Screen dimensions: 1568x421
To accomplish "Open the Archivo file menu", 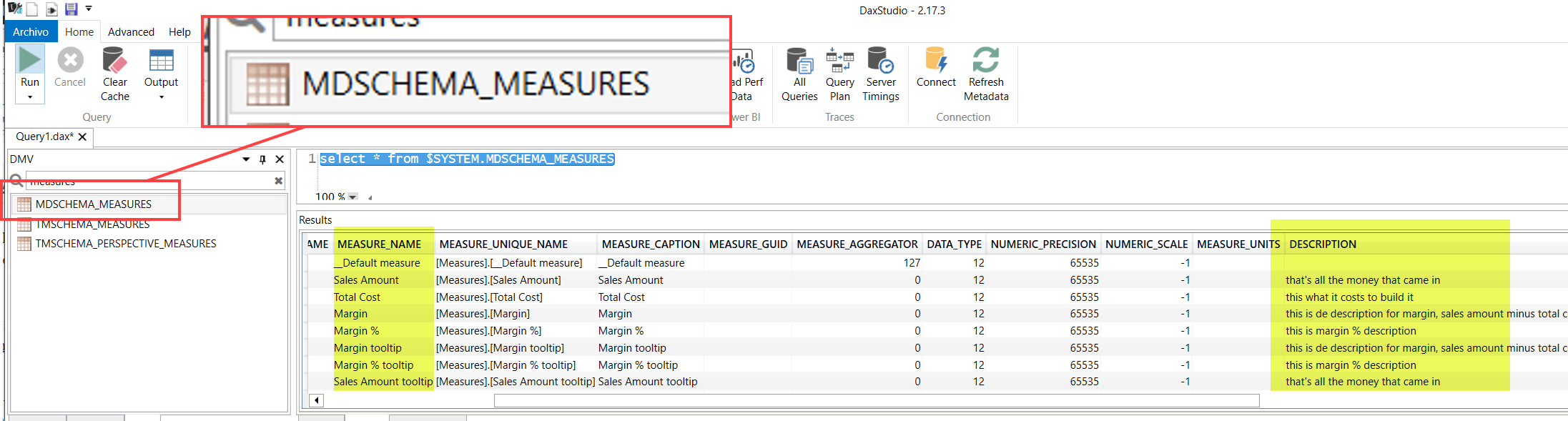I will tap(31, 32).
